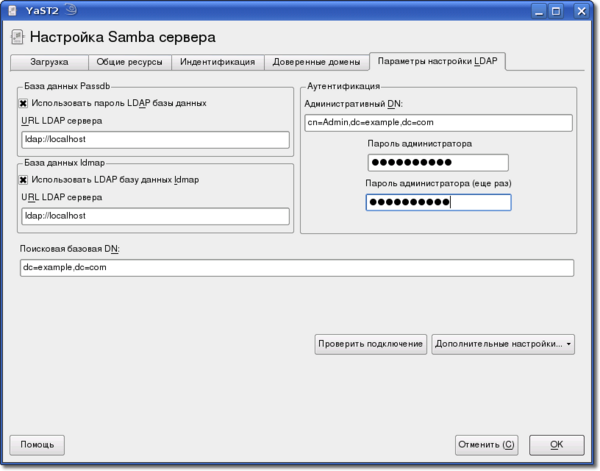This screenshot has width=600, height=471.
Task: Focus the 'Поисковая базовая DN' text field
Action: (x=296, y=268)
